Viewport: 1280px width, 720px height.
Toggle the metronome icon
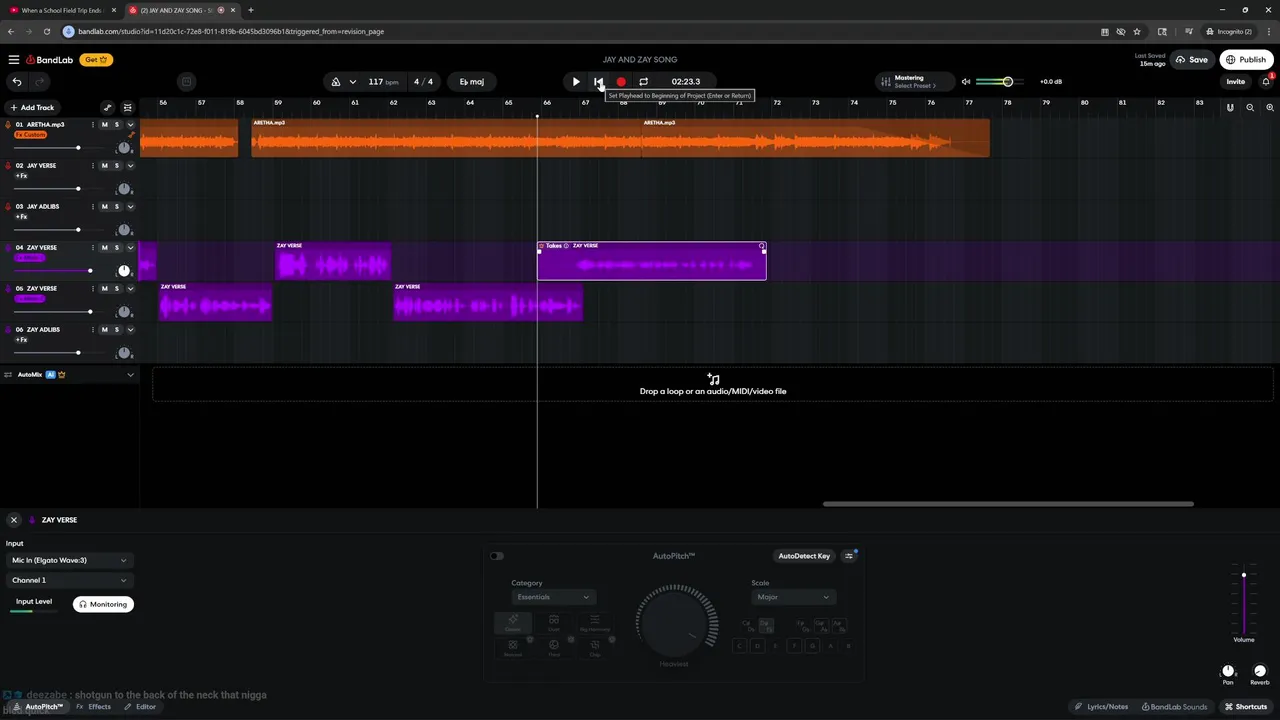pos(336,82)
